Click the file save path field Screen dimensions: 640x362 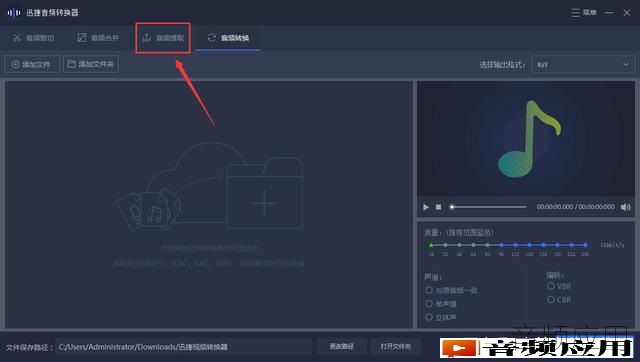pyautogui.click(x=184, y=347)
